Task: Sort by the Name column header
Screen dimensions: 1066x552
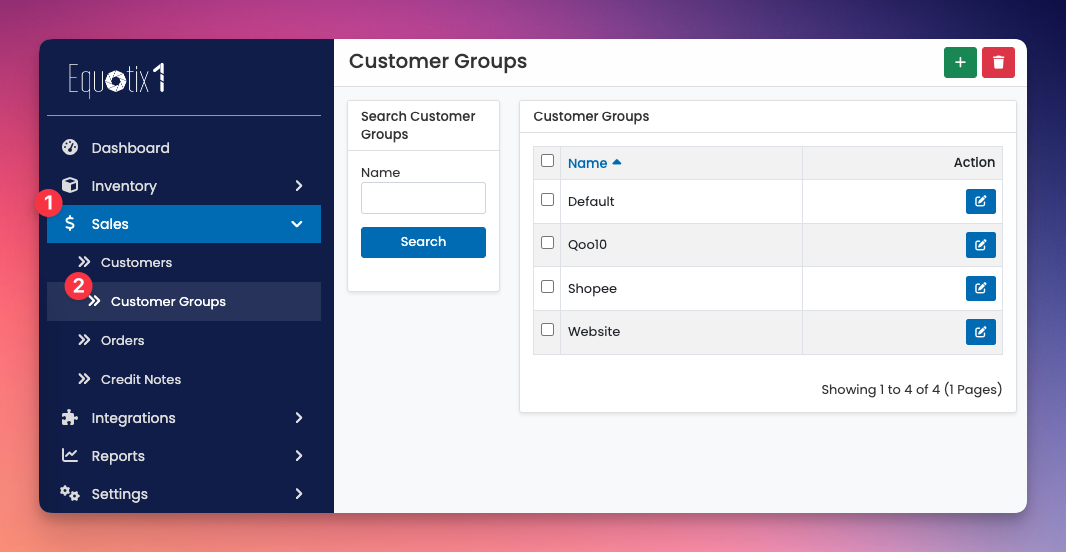Action: (588, 163)
